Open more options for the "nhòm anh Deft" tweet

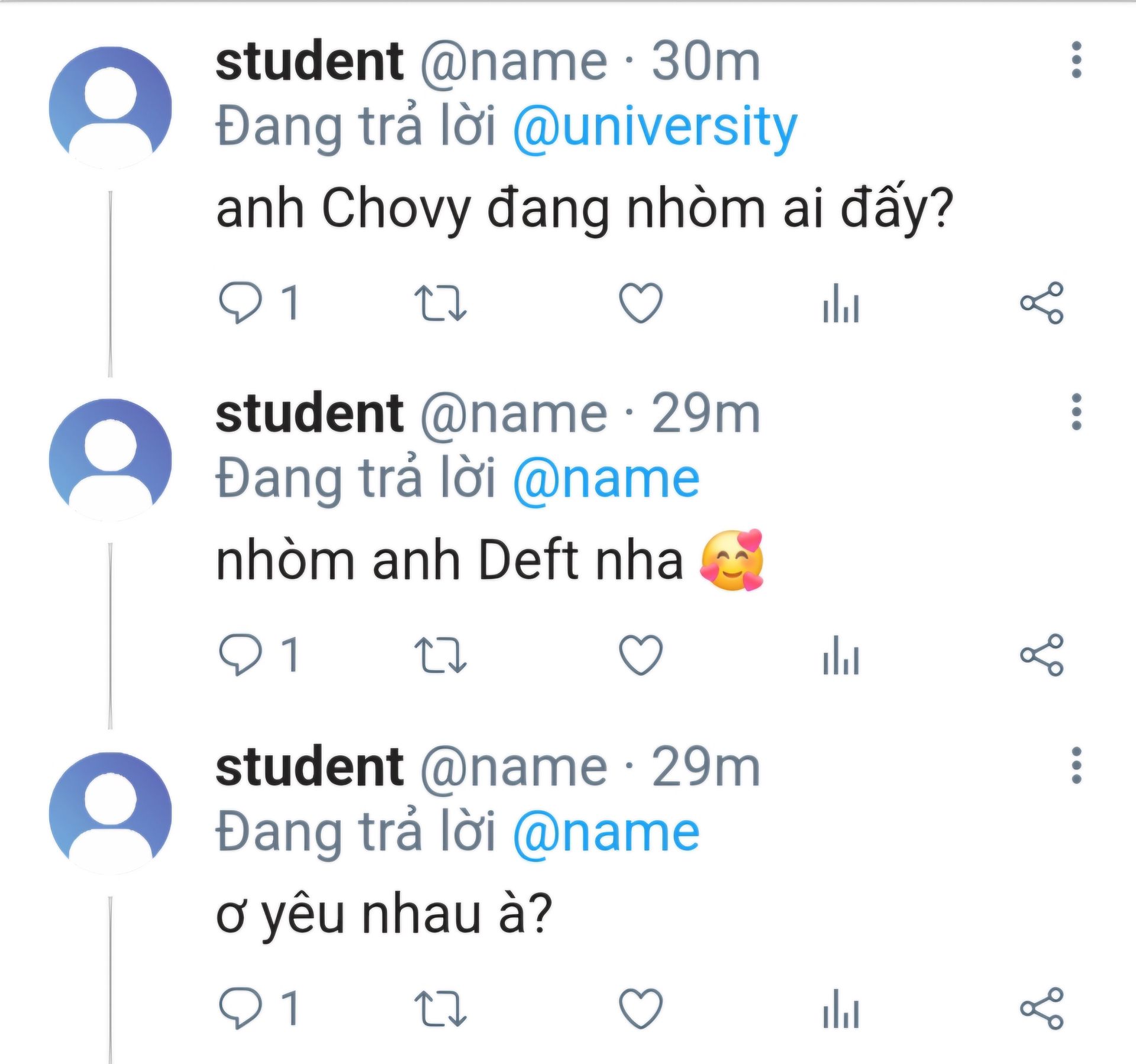click(x=1076, y=412)
